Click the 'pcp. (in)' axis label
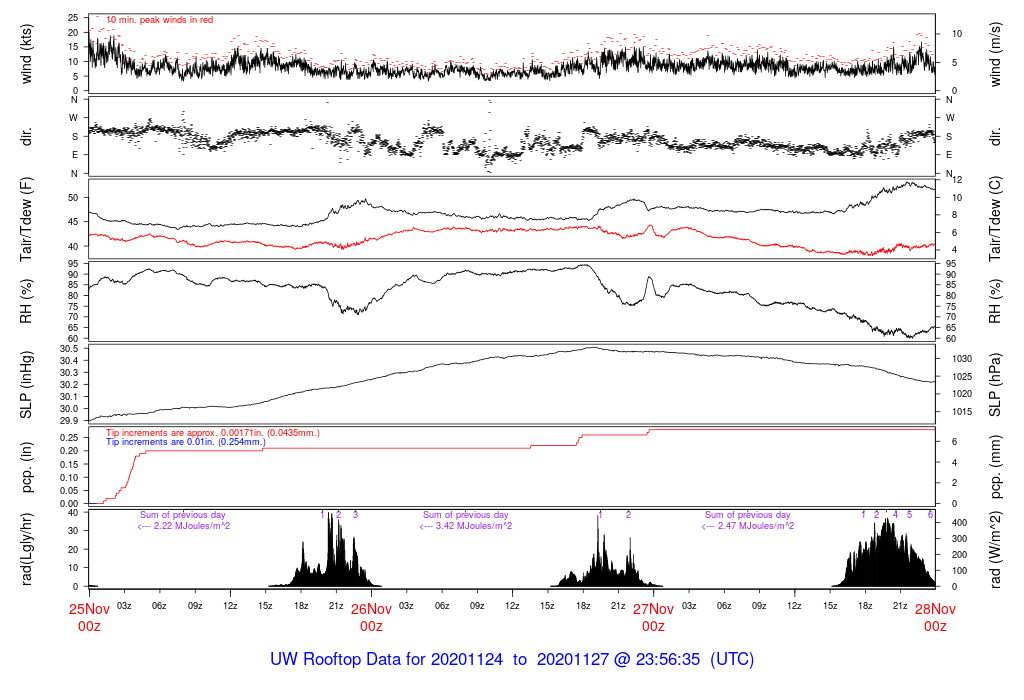This screenshot has height=700, width=1024. click(26, 467)
